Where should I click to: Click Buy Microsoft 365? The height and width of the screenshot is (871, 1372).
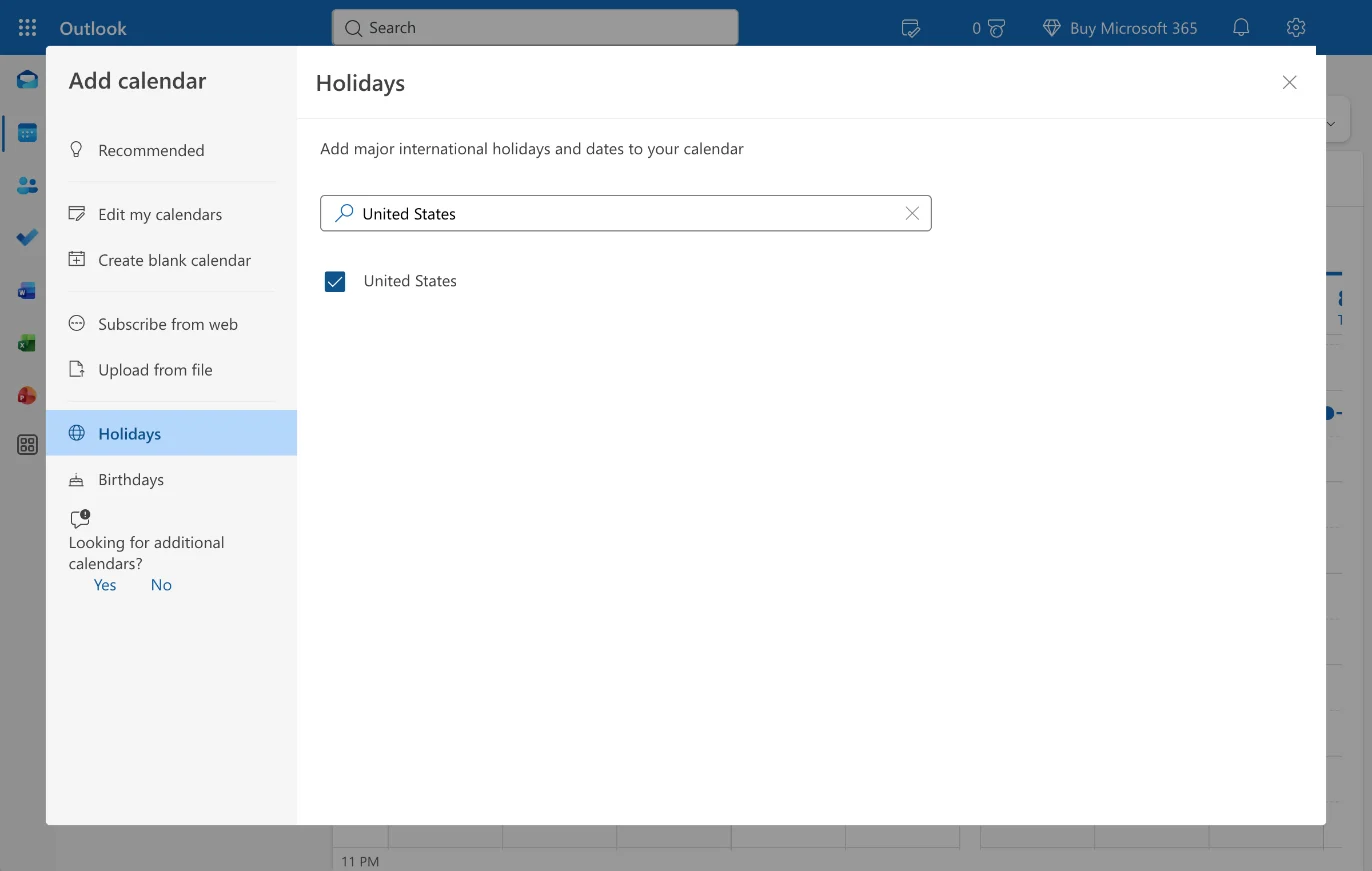tap(1119, 28)
